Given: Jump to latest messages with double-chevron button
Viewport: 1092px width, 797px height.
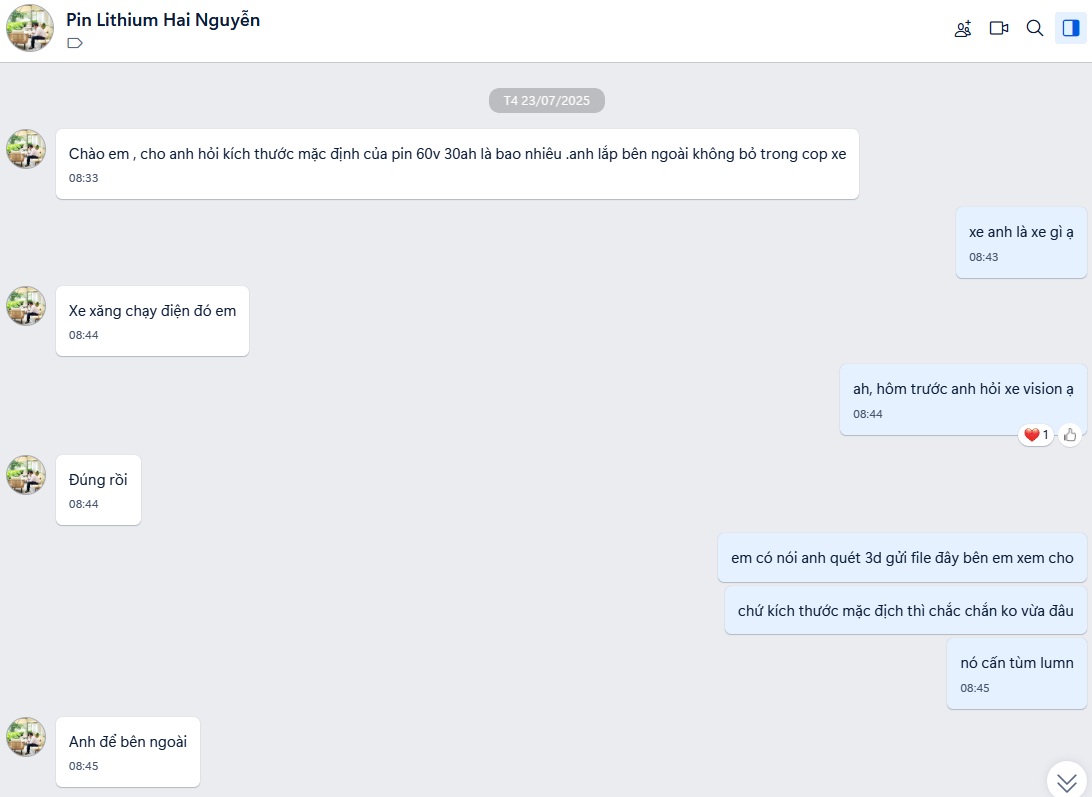Looking at the screenshot, I should click(1067, 780).
